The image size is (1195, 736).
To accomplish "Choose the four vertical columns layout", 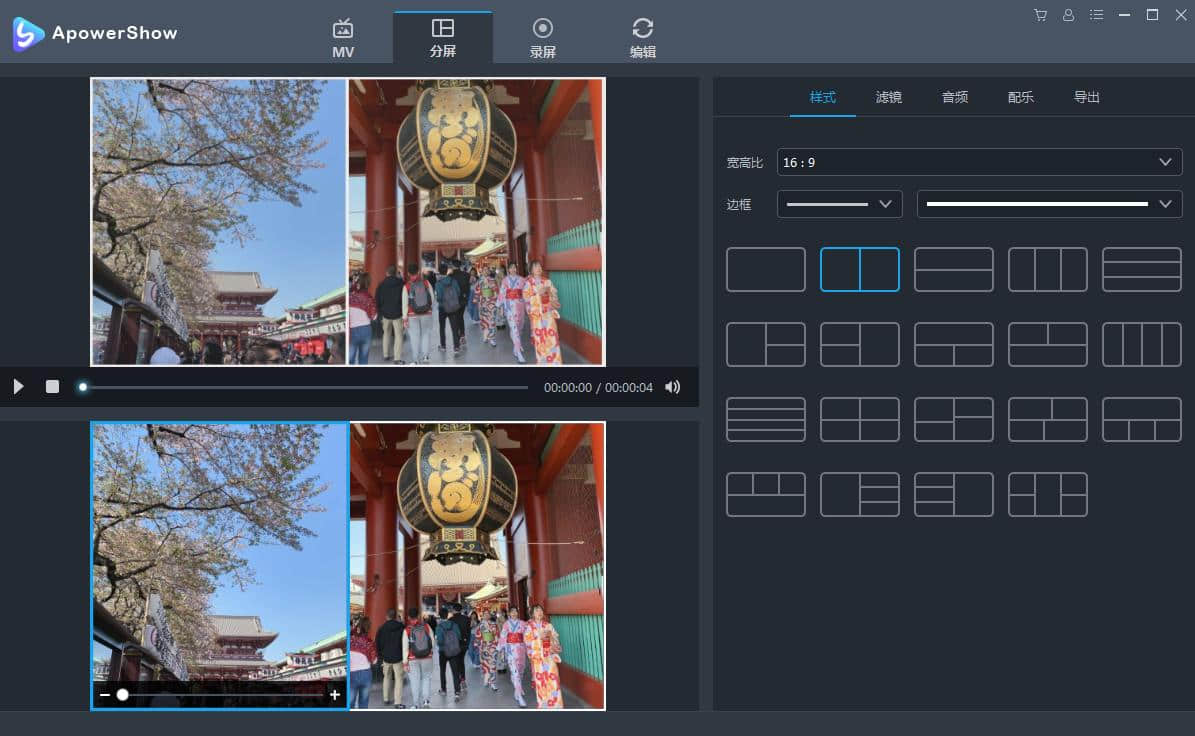I will point(1141,345).
